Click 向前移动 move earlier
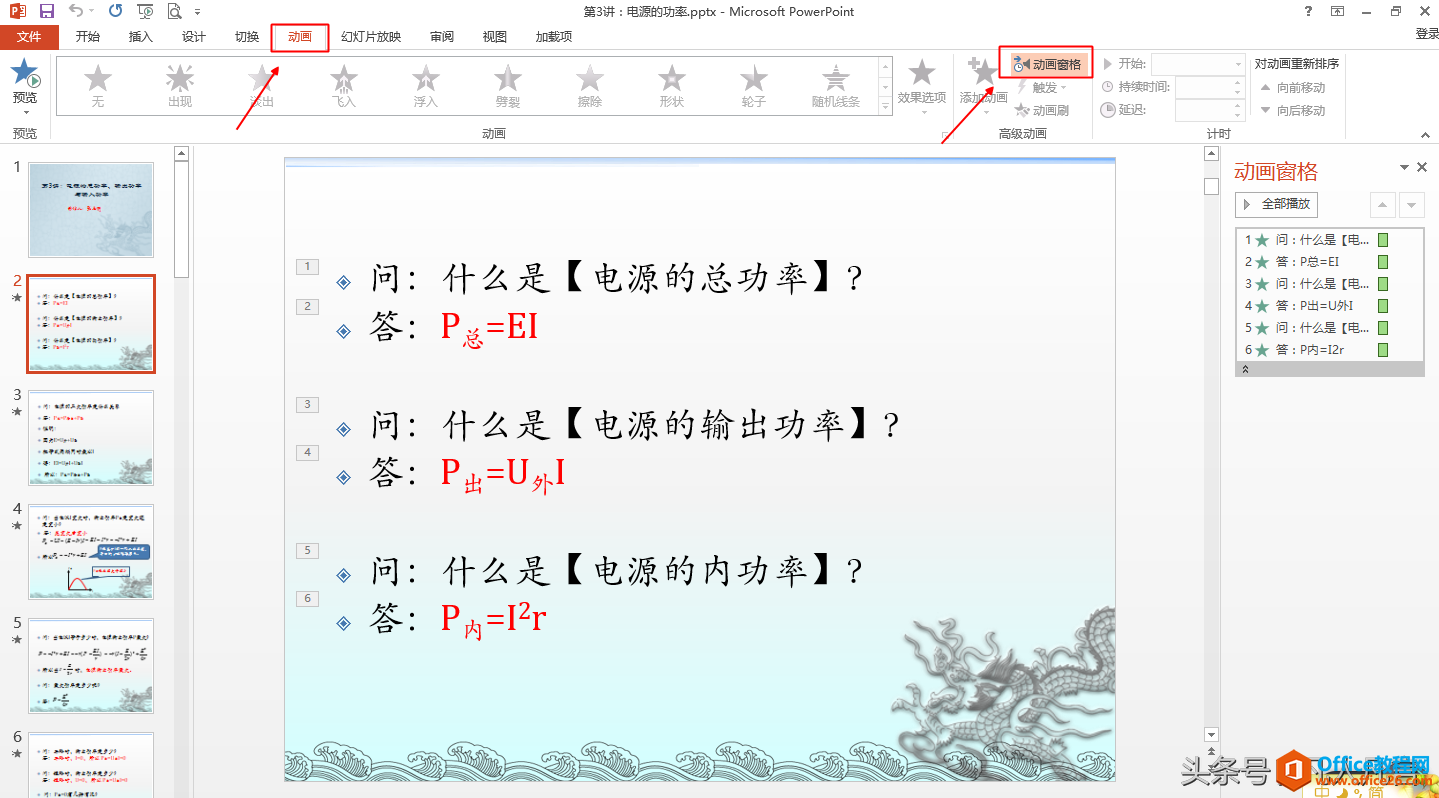The image size is (1439, 798). [x=1292, y=87]
